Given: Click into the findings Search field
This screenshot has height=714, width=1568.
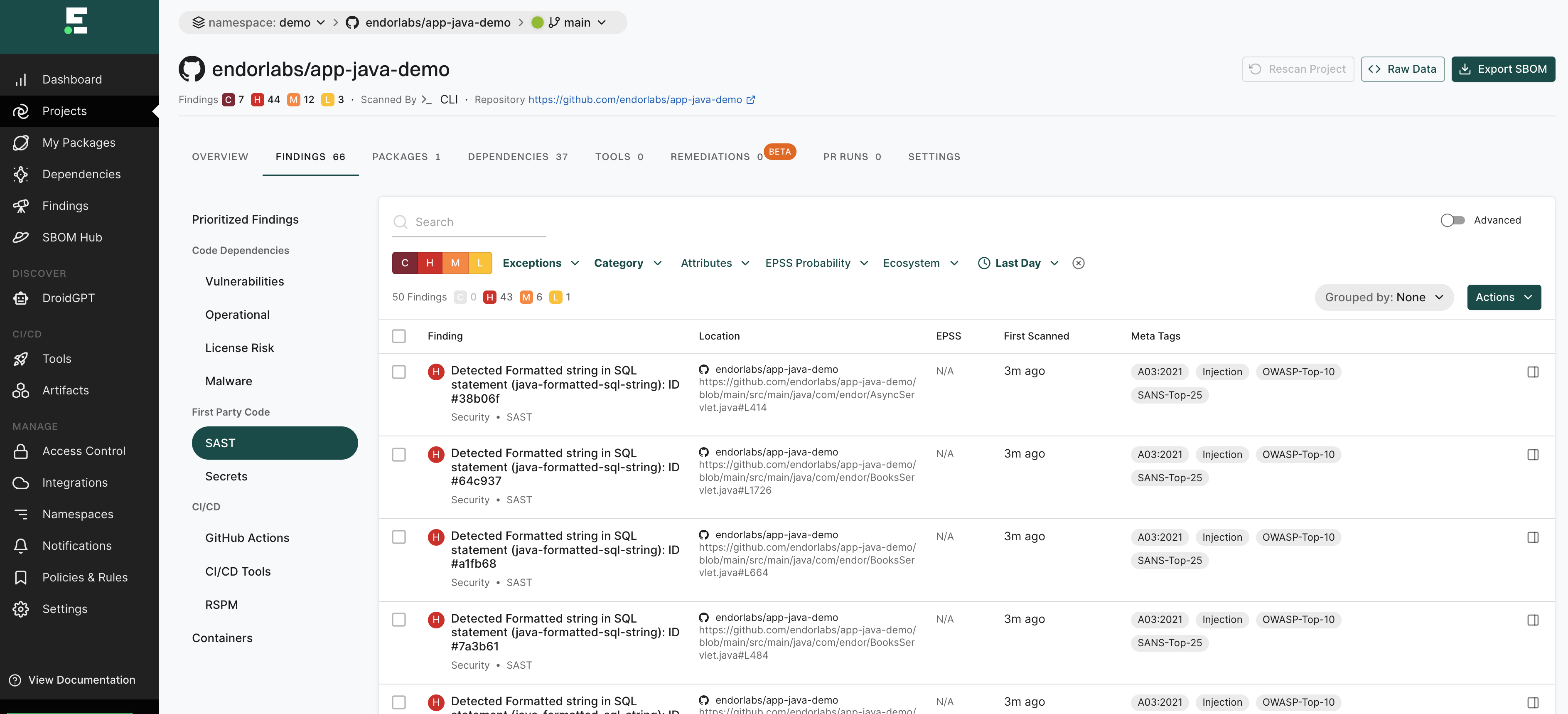Looking at the screenshot, I should click(478, 222).
